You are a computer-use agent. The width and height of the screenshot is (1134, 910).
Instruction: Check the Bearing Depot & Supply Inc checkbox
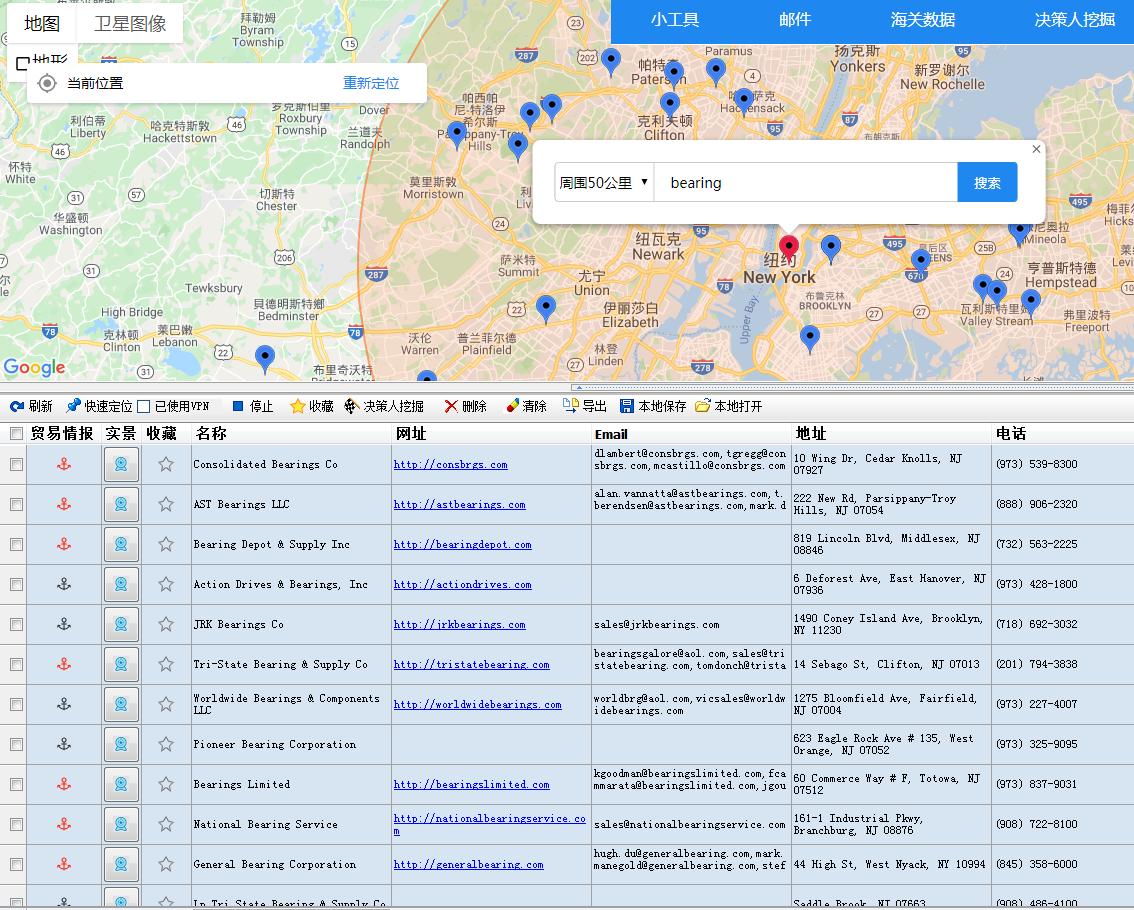16,544
